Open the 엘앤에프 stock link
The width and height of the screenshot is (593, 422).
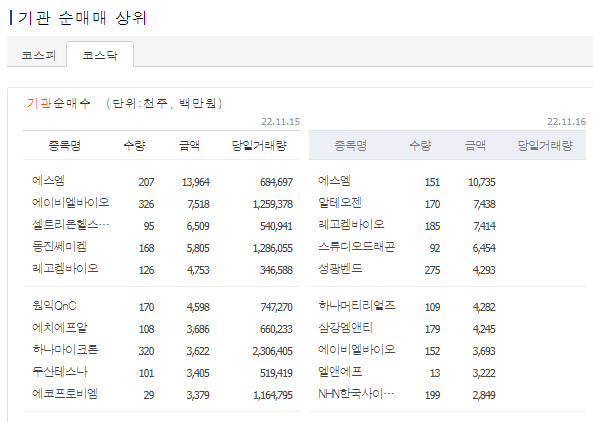340,371
